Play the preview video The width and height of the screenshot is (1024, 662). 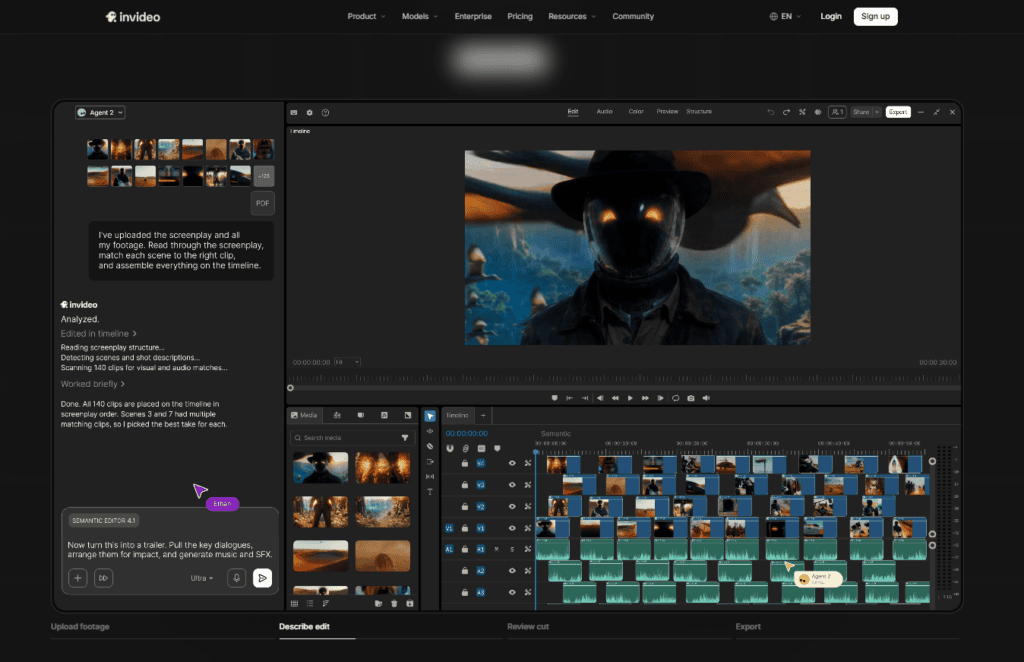[630, 398]
